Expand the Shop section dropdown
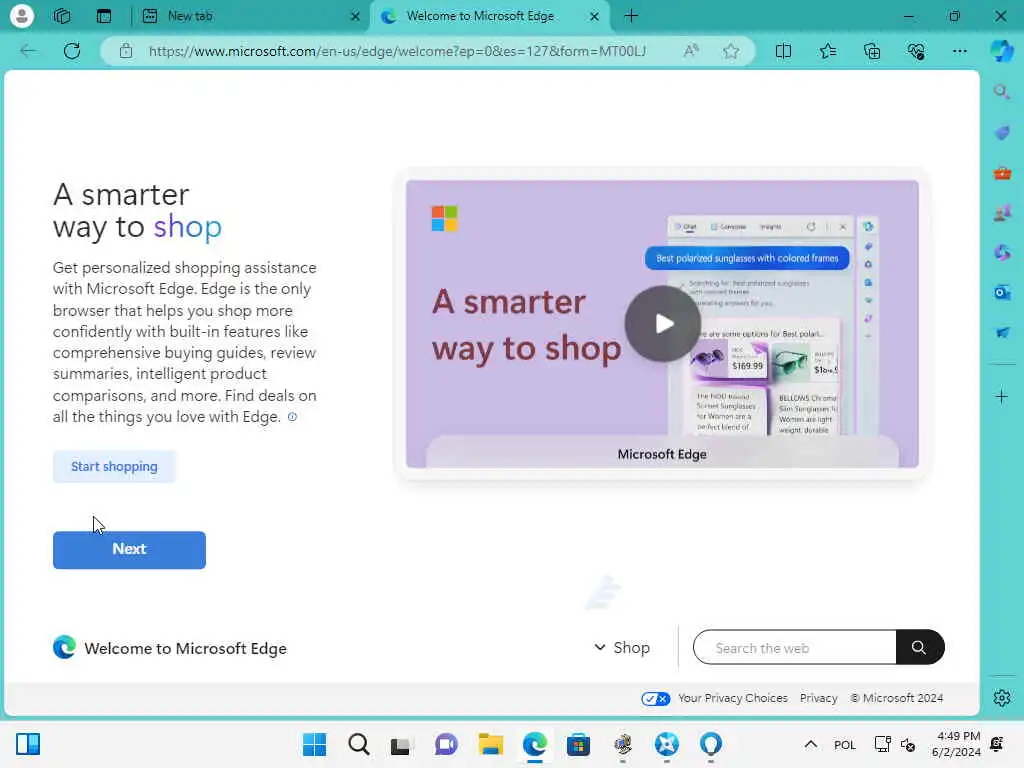 point(622,647)
